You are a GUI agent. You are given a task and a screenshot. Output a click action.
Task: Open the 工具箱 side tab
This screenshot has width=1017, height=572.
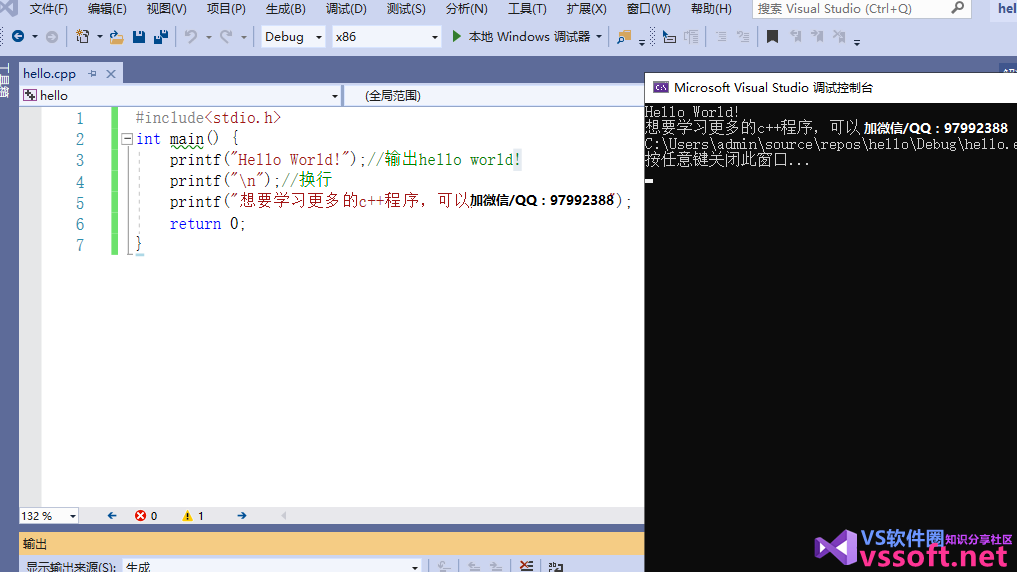[x=5, y=81]
